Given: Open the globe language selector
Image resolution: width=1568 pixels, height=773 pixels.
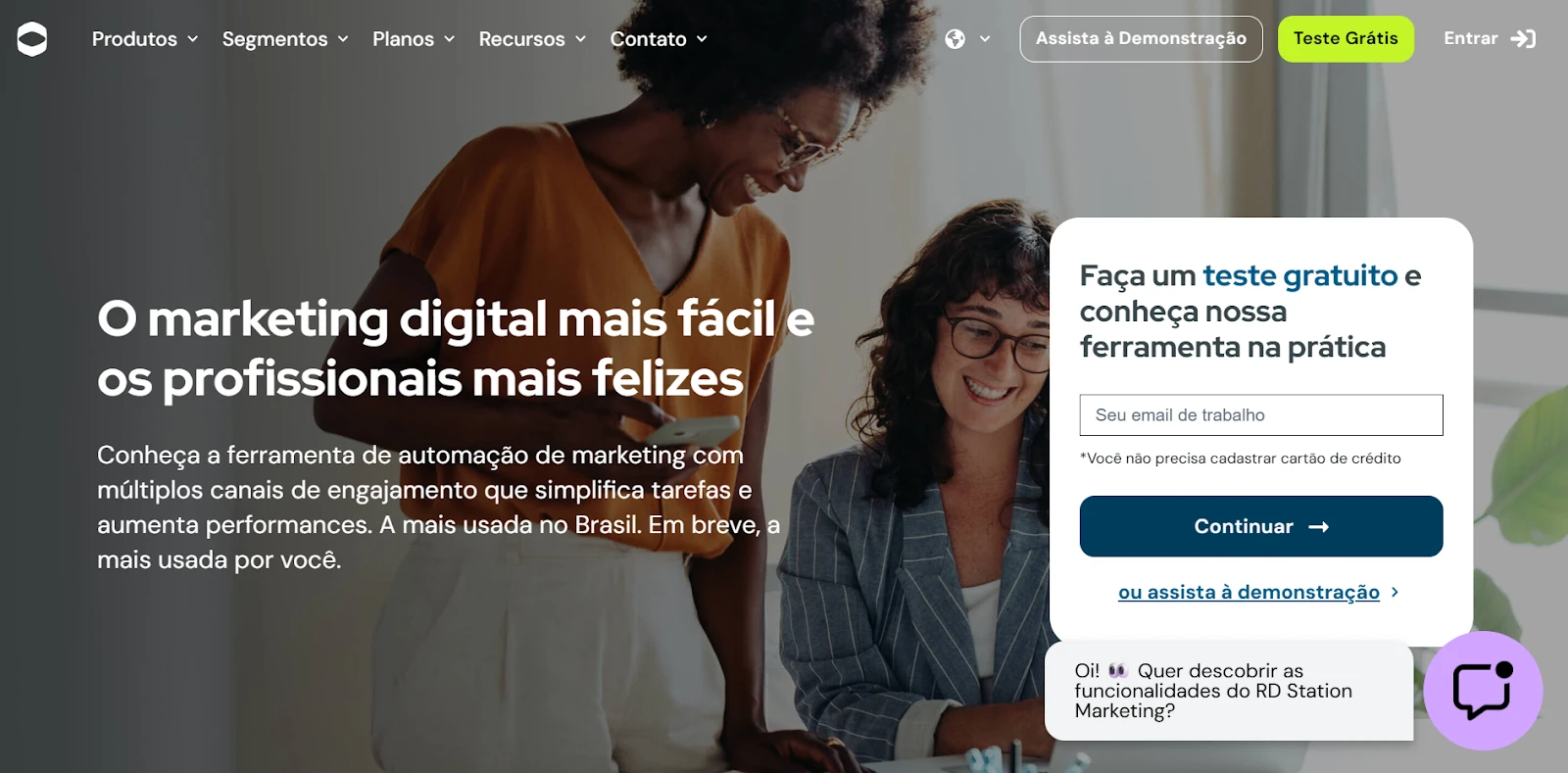Looking at the screenshot, I should click(955, 39).
